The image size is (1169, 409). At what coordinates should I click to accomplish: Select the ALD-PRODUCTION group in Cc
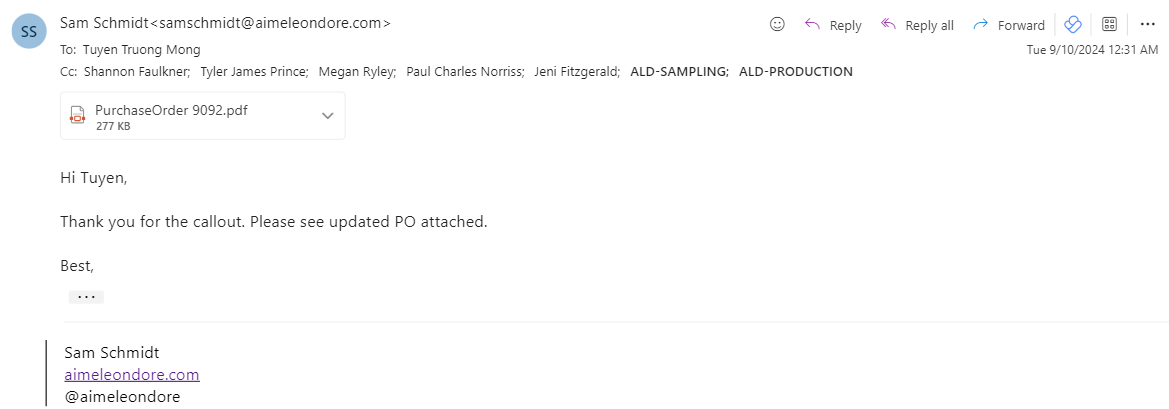pos(795,72)
